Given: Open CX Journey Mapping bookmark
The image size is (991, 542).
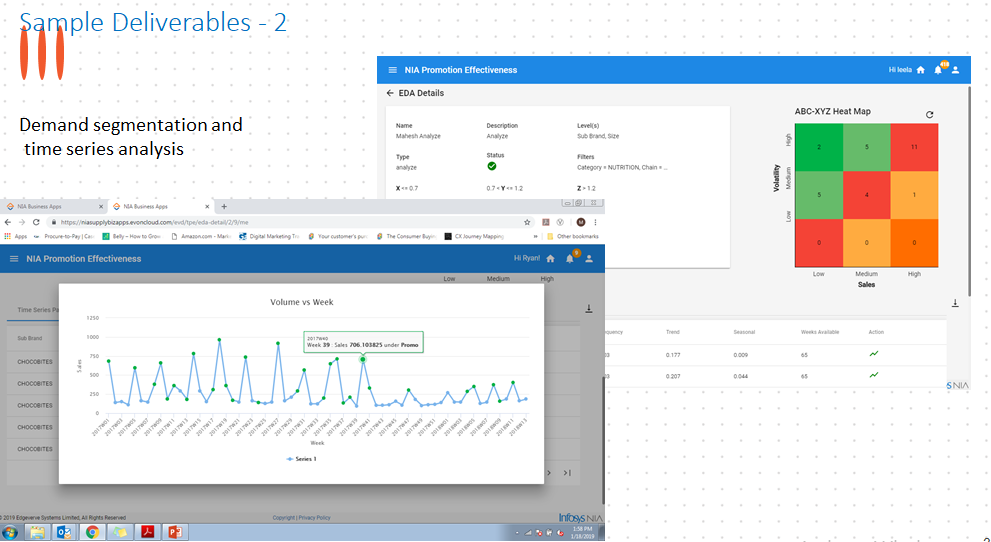Looking at the screenshot, I should tap(474, 236).
